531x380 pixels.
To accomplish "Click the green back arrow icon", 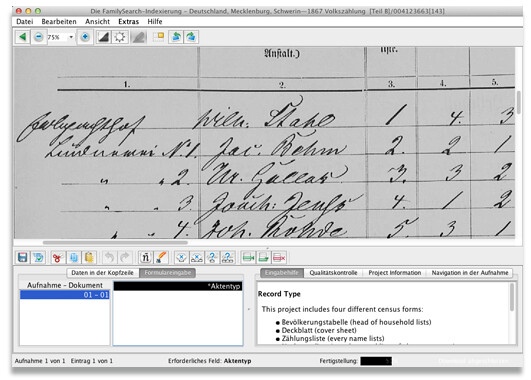I will coord(22,37).
